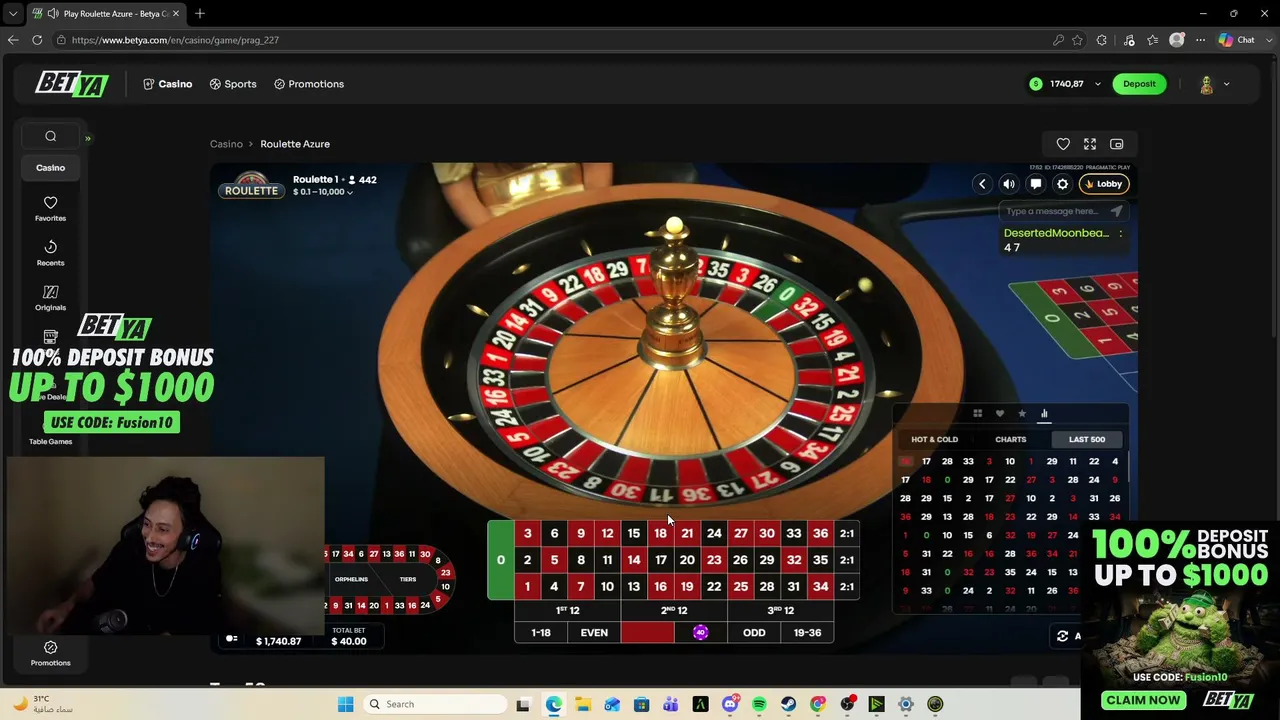Switch to the grid statistics view
This screenshot has width=1280, height=720.
(x=978, y=413)
